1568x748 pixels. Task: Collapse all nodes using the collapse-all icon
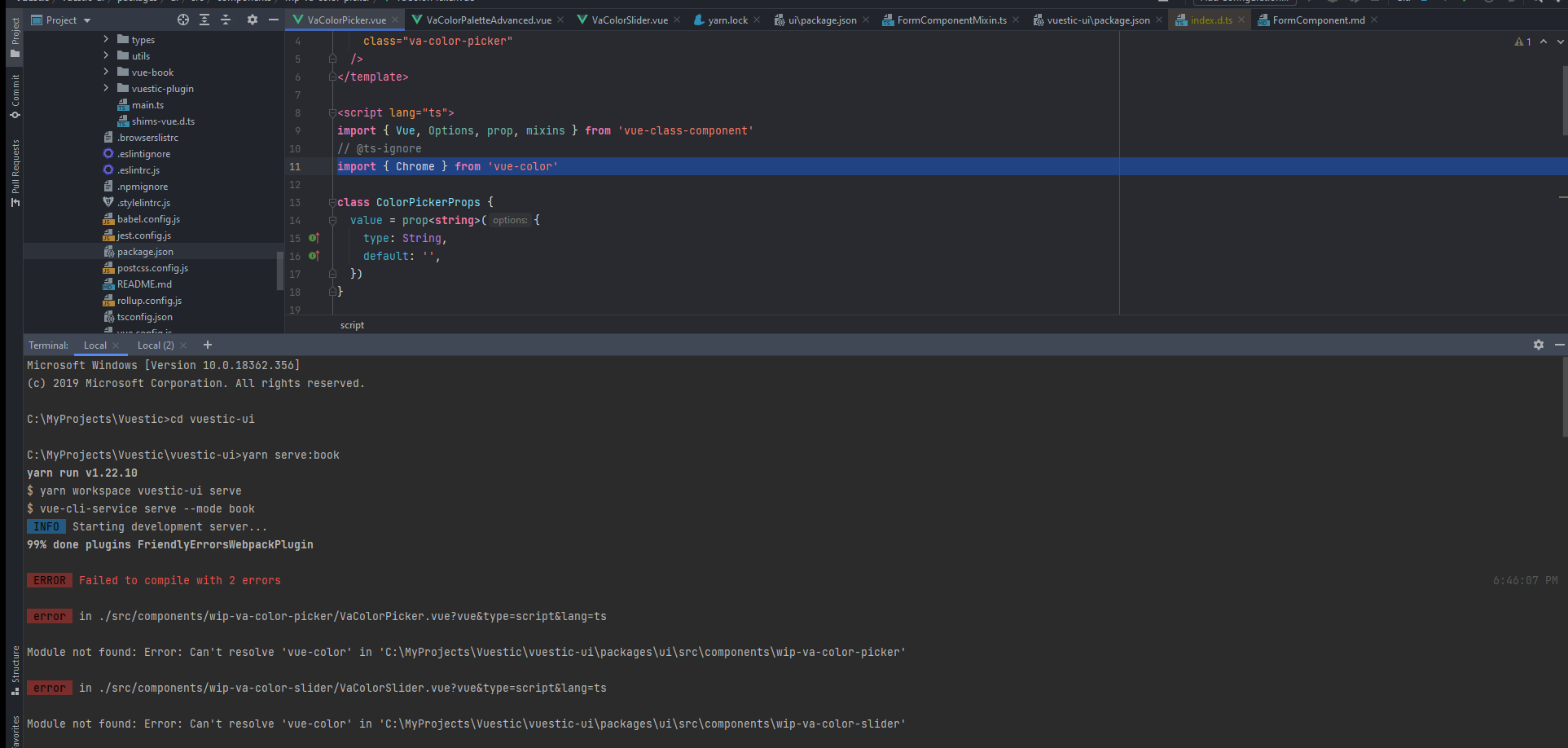point(226,19)
